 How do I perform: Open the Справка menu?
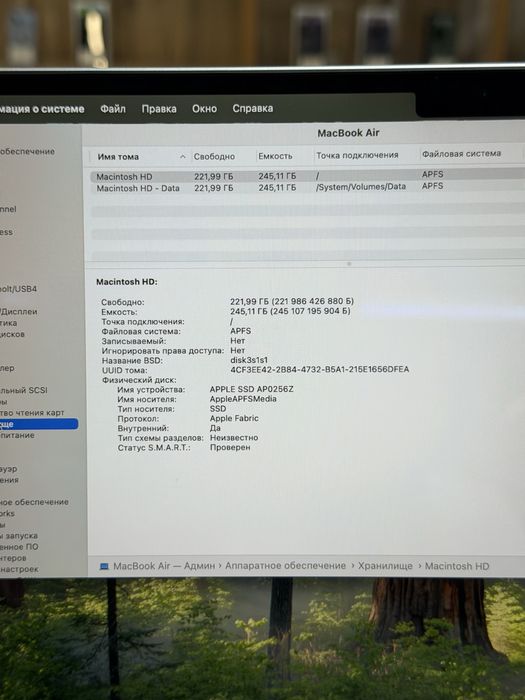click(253, 108)
